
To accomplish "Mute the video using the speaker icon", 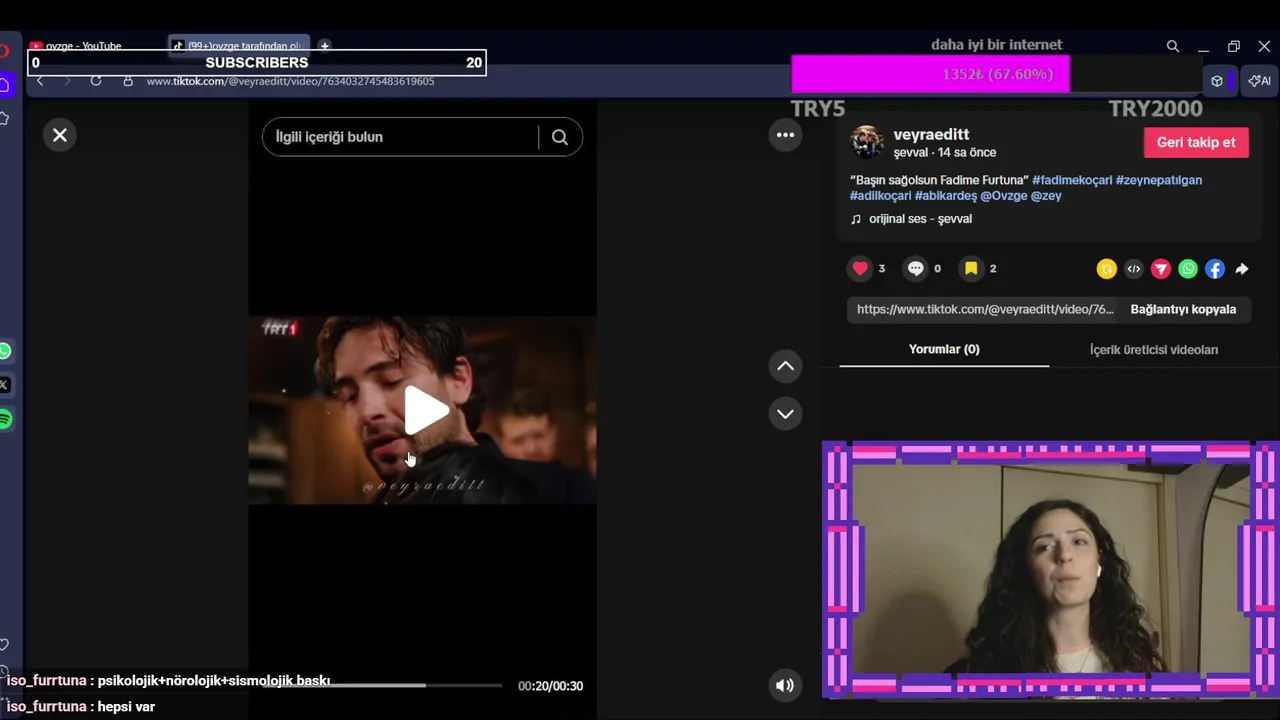I will [785, 685].
